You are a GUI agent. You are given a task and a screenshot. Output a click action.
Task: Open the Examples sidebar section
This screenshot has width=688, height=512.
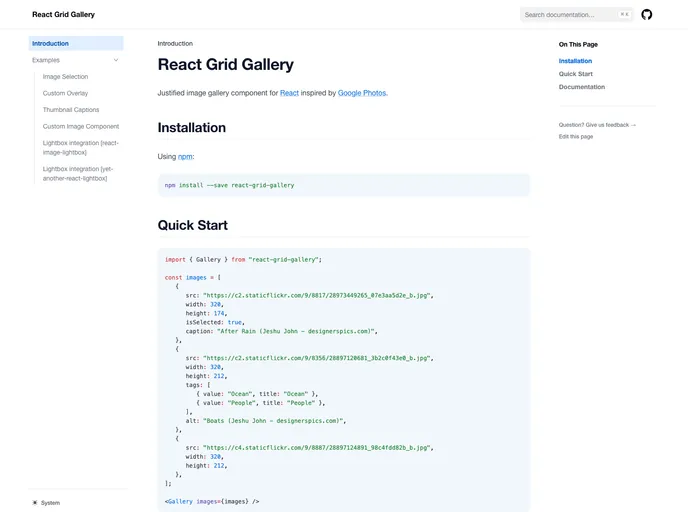click(x=76, y=60)
